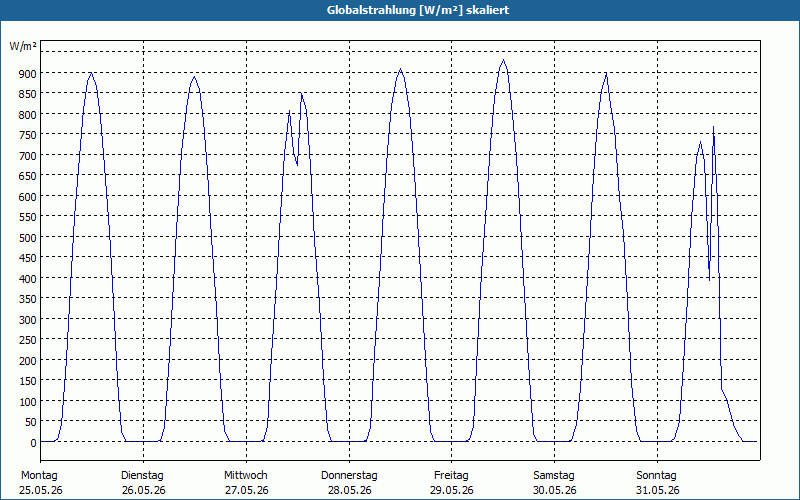Click the 0 value on the y-axis

click(x=34, y=443)
